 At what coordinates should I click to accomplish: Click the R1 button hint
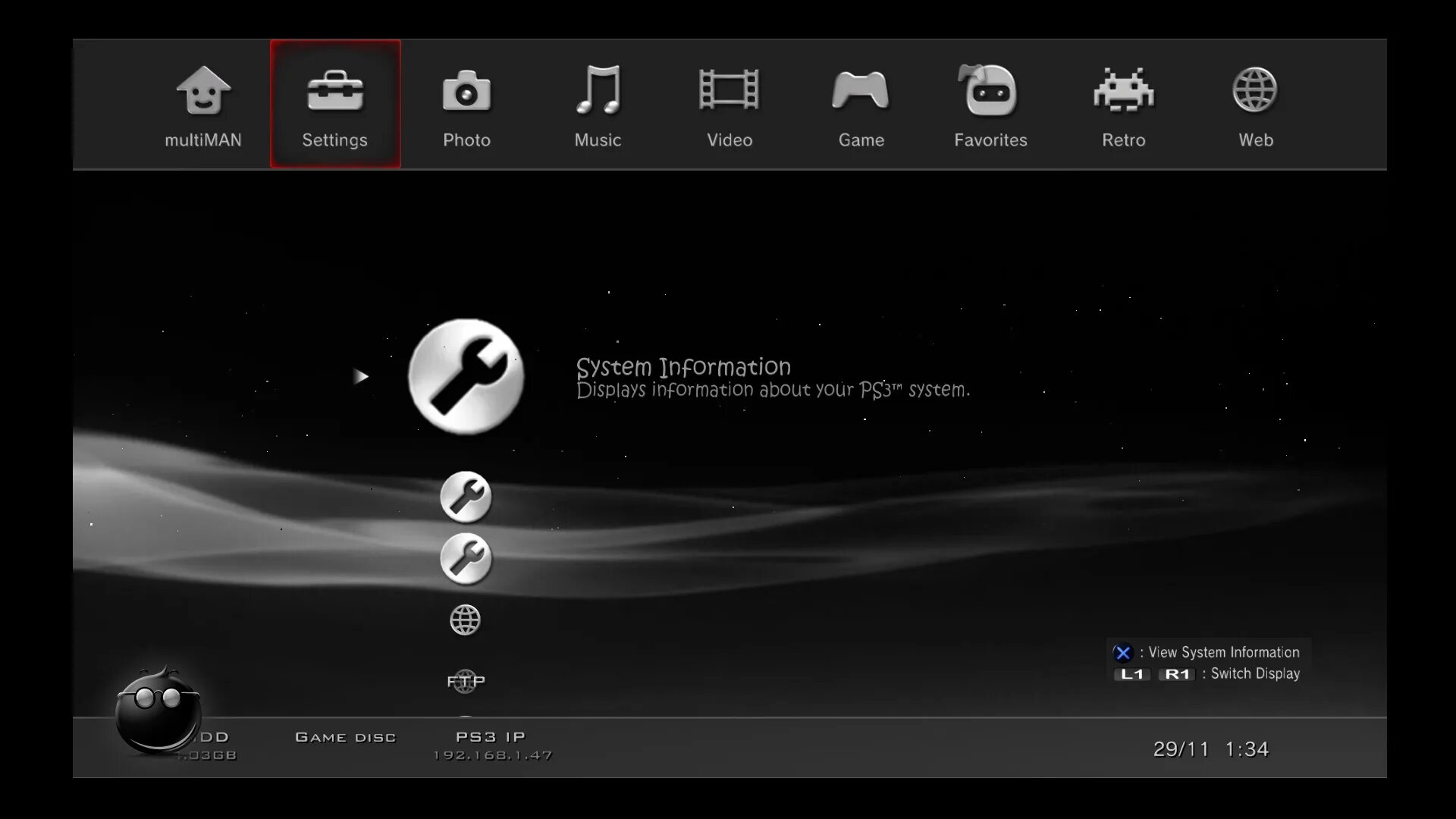(1177, 674)
